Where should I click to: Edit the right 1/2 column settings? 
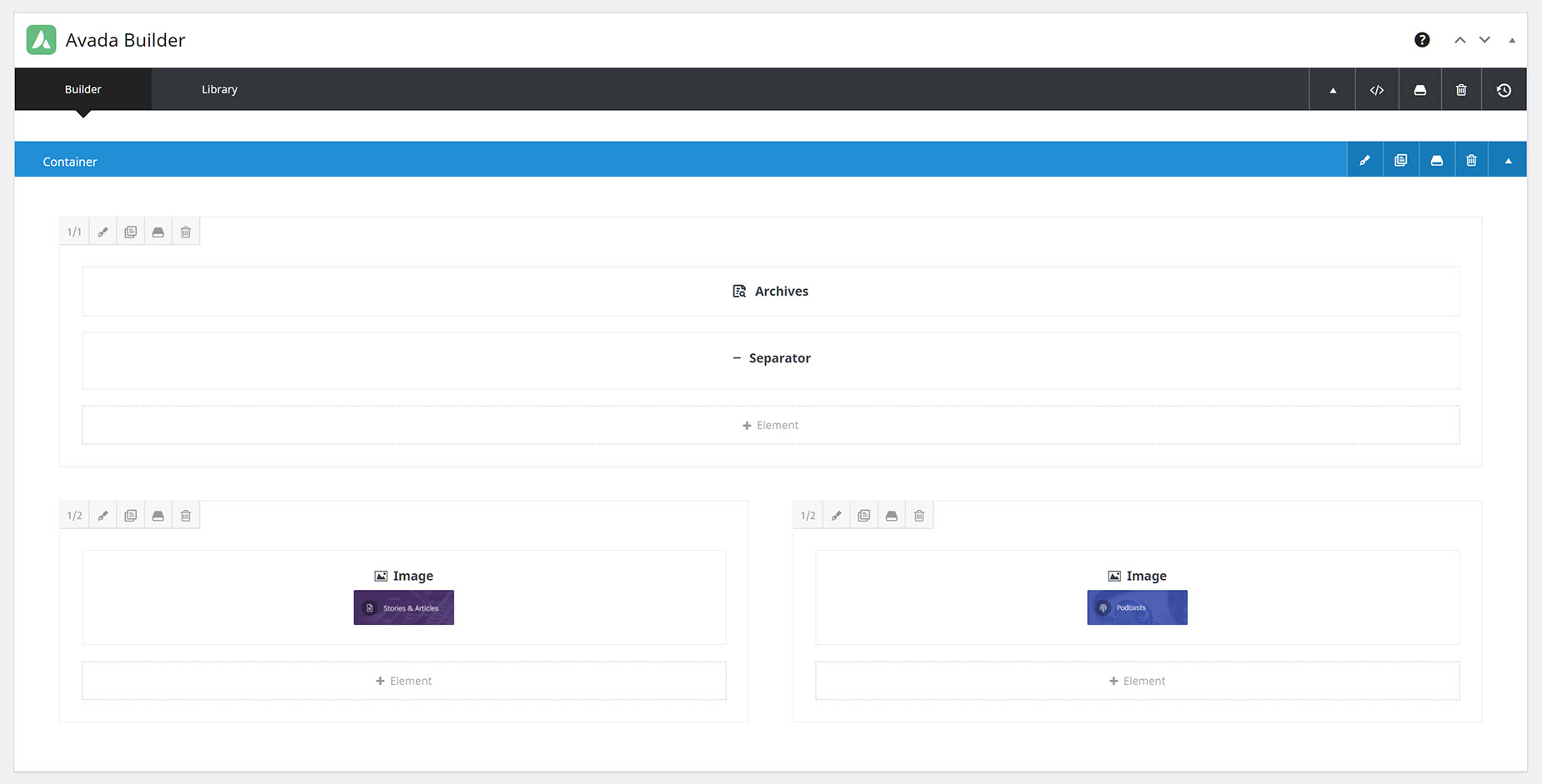836,515
